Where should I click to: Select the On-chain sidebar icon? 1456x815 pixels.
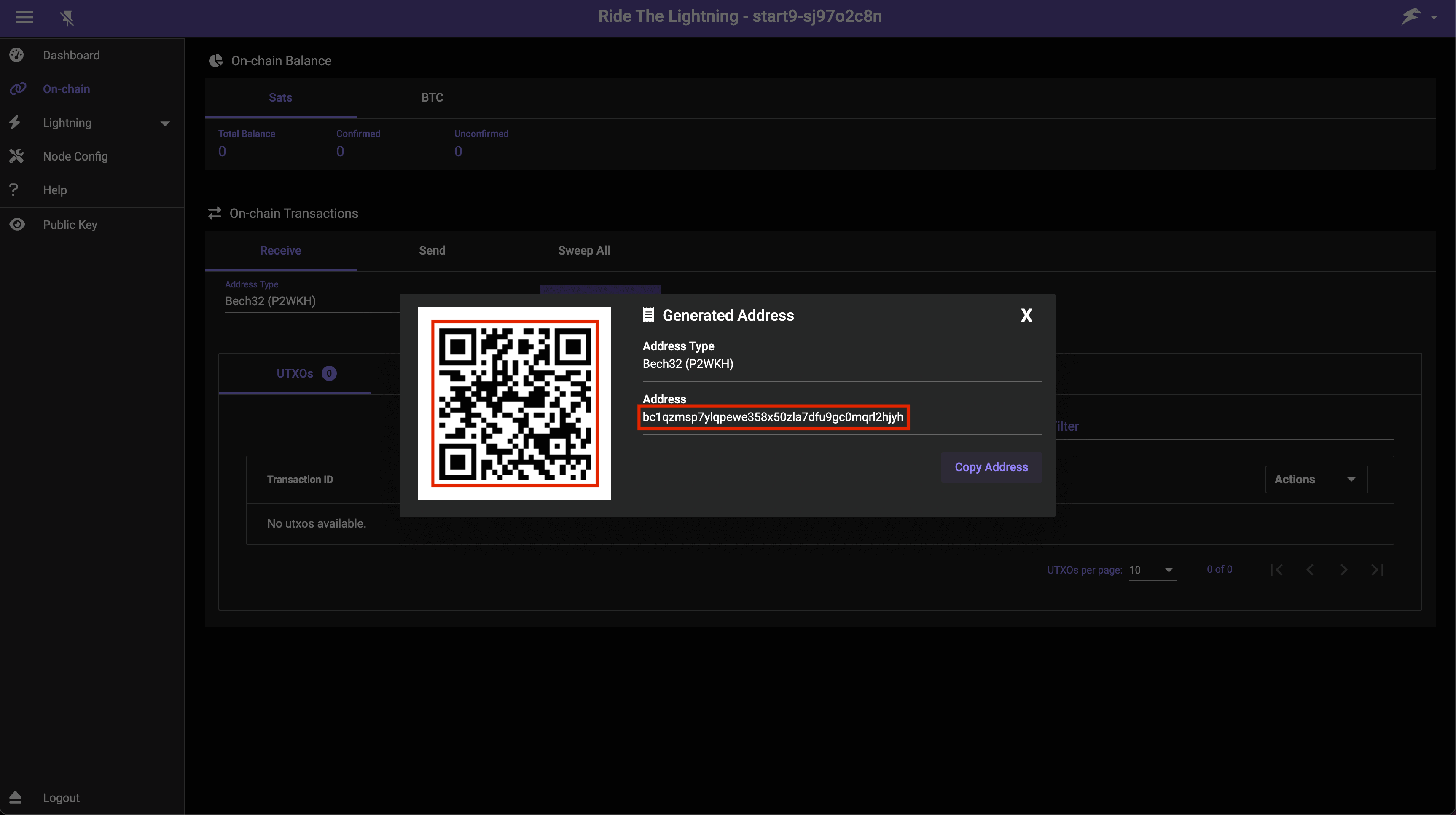(x=16, y=89)
